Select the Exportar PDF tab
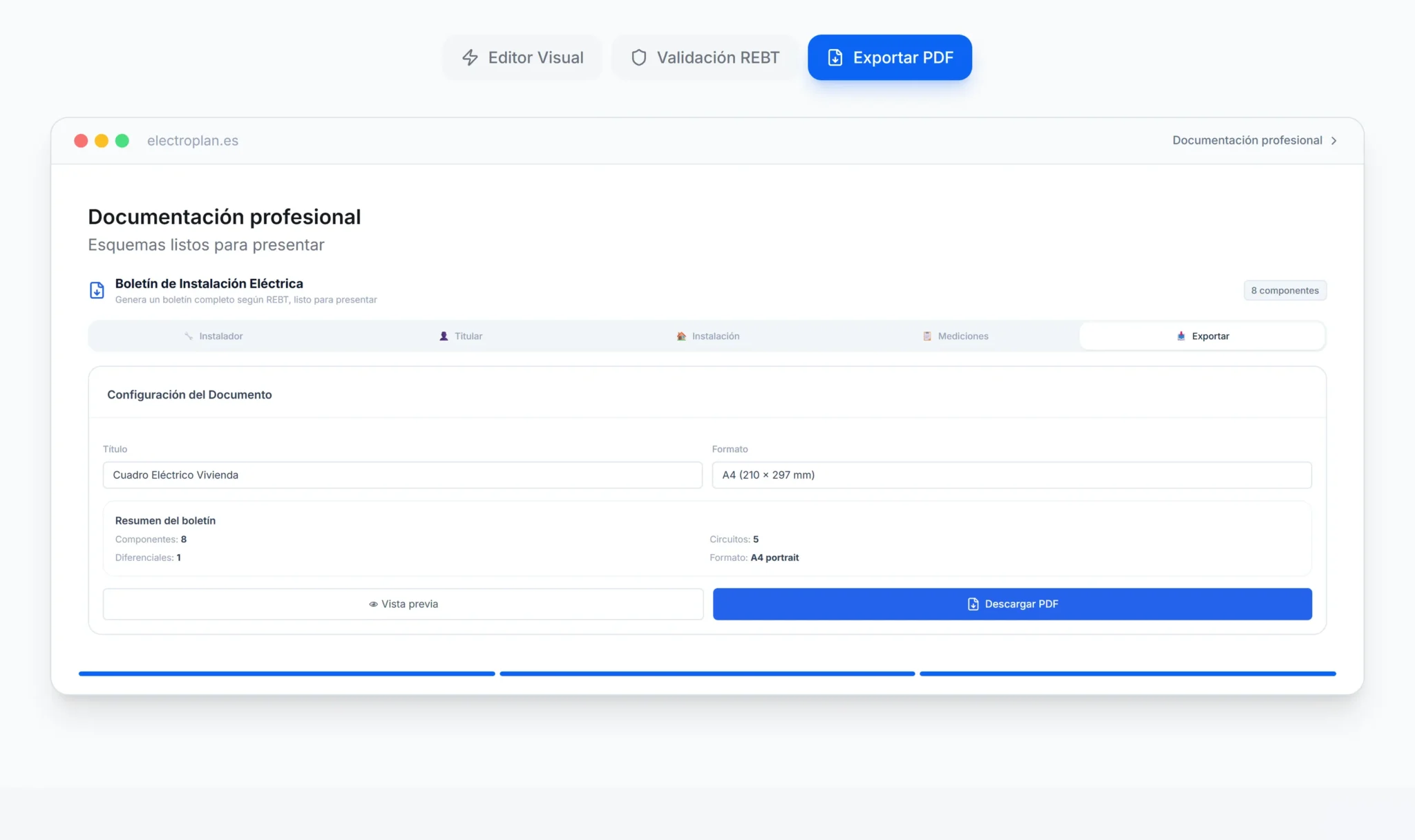This screenshot has width=1415, height=840. pos(890,57)
